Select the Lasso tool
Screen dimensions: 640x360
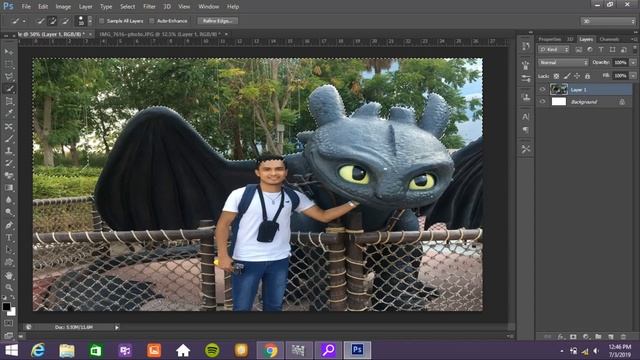click(9, 77)
